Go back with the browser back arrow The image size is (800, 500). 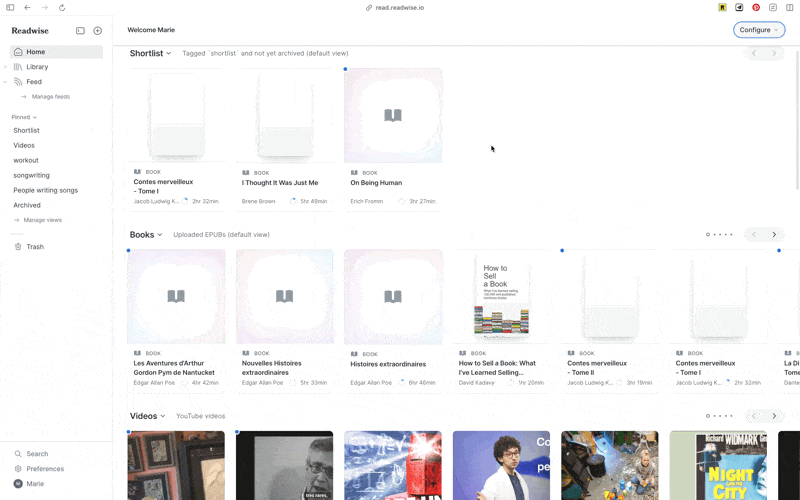(28, 8)
